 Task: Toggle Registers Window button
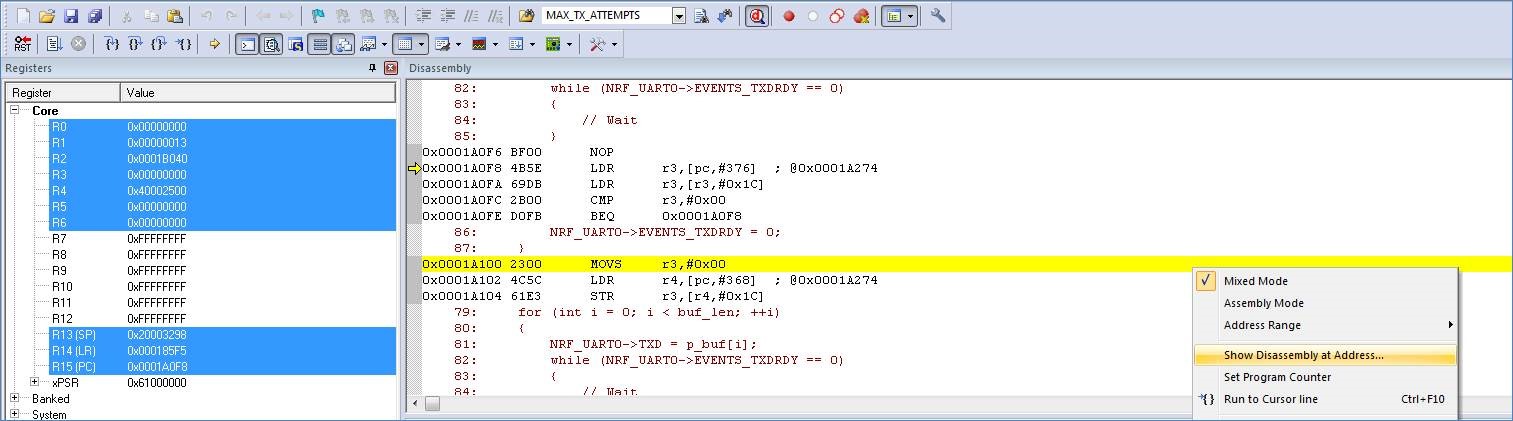(319, 44)
